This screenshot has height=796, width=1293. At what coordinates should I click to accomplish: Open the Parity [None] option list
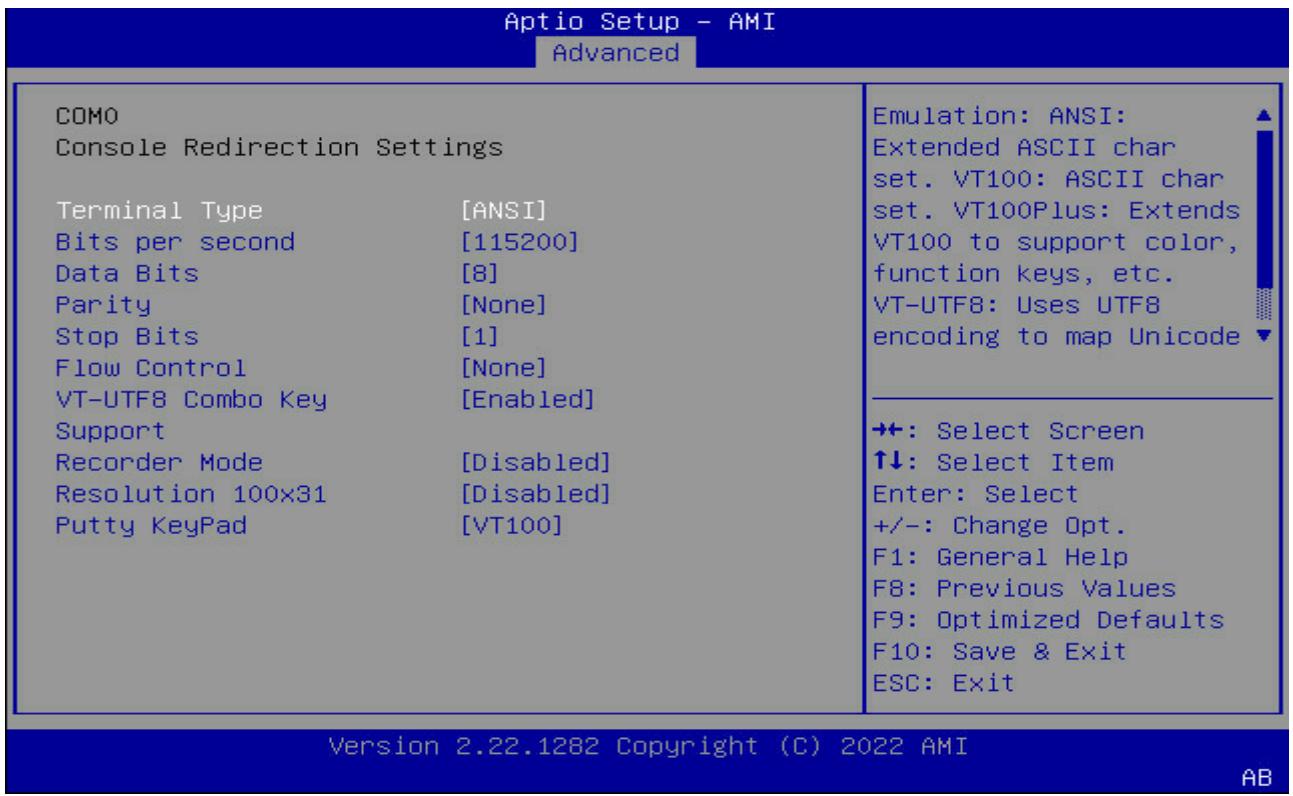501,303
